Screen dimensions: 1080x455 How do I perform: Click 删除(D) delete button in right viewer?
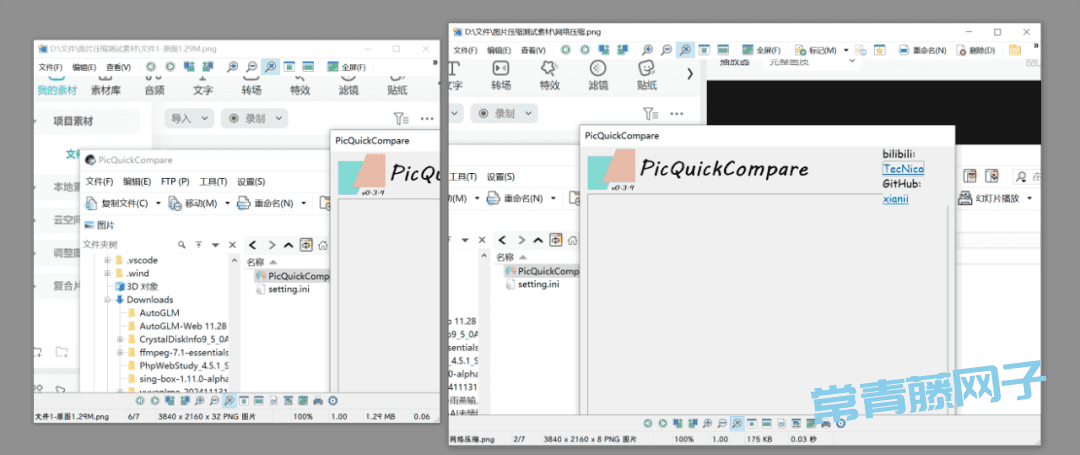point(975,50)
